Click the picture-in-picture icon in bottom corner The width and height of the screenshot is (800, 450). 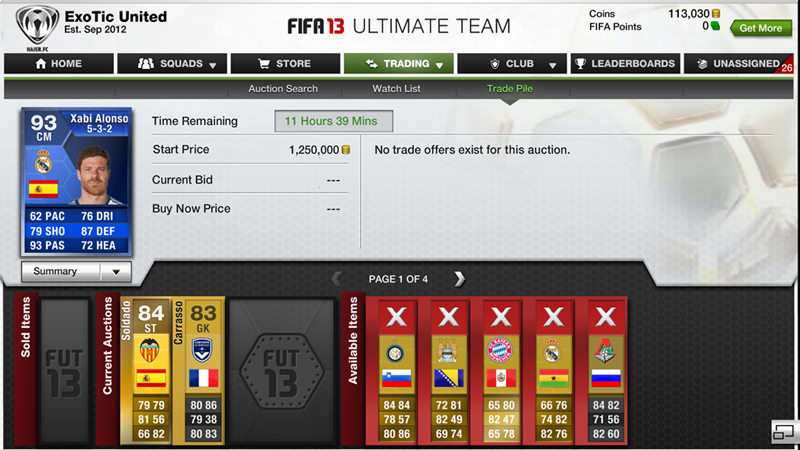click(x=783, y=432)
